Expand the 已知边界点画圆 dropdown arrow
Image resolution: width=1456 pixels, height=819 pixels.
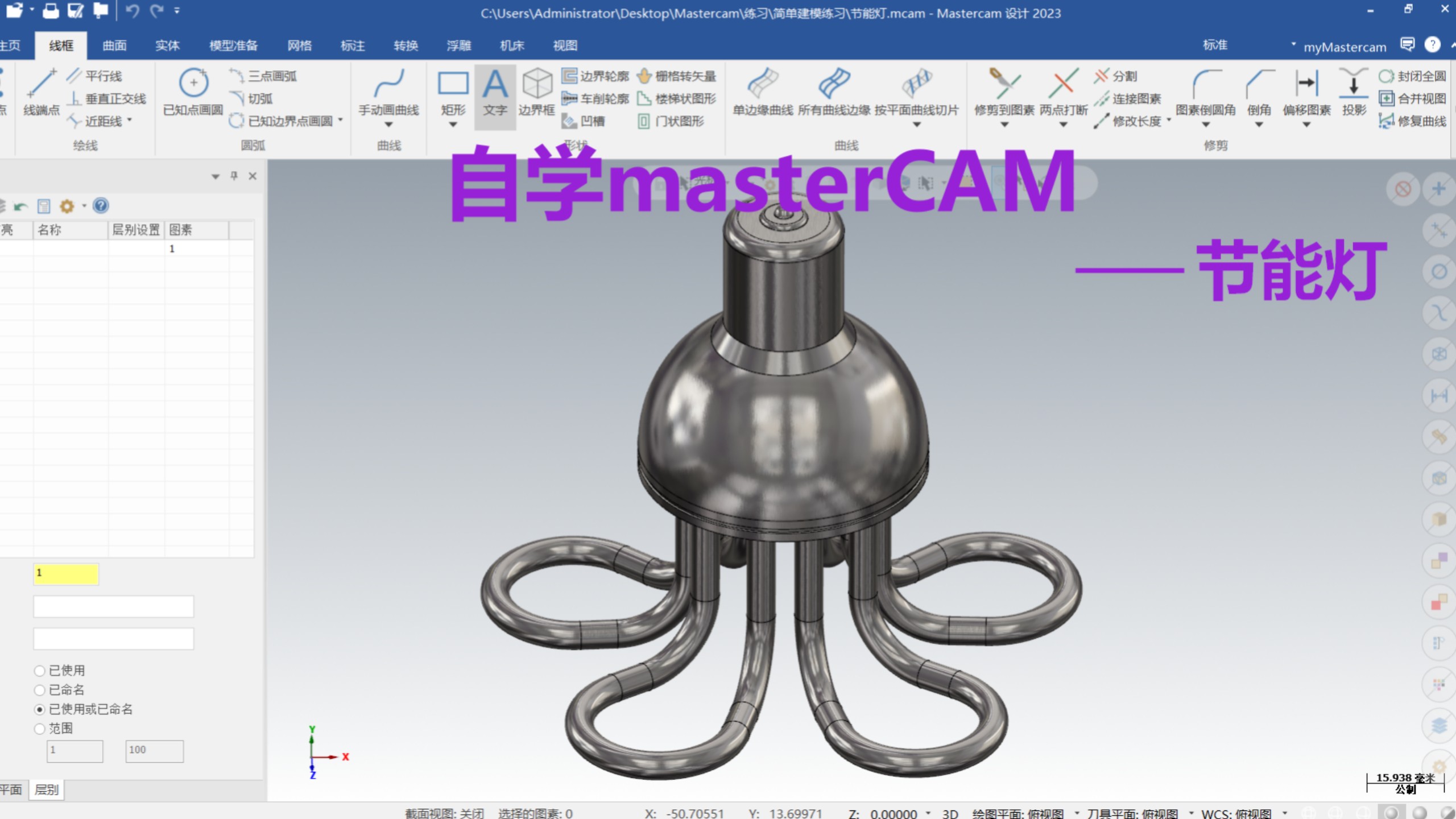341,120
